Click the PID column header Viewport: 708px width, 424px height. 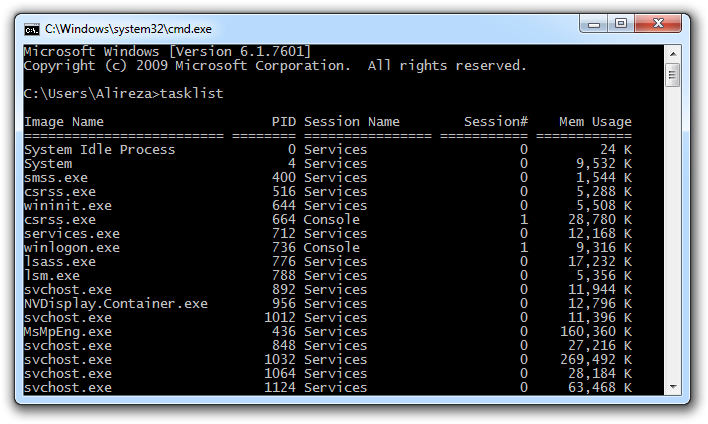click(x=284, y=121)
